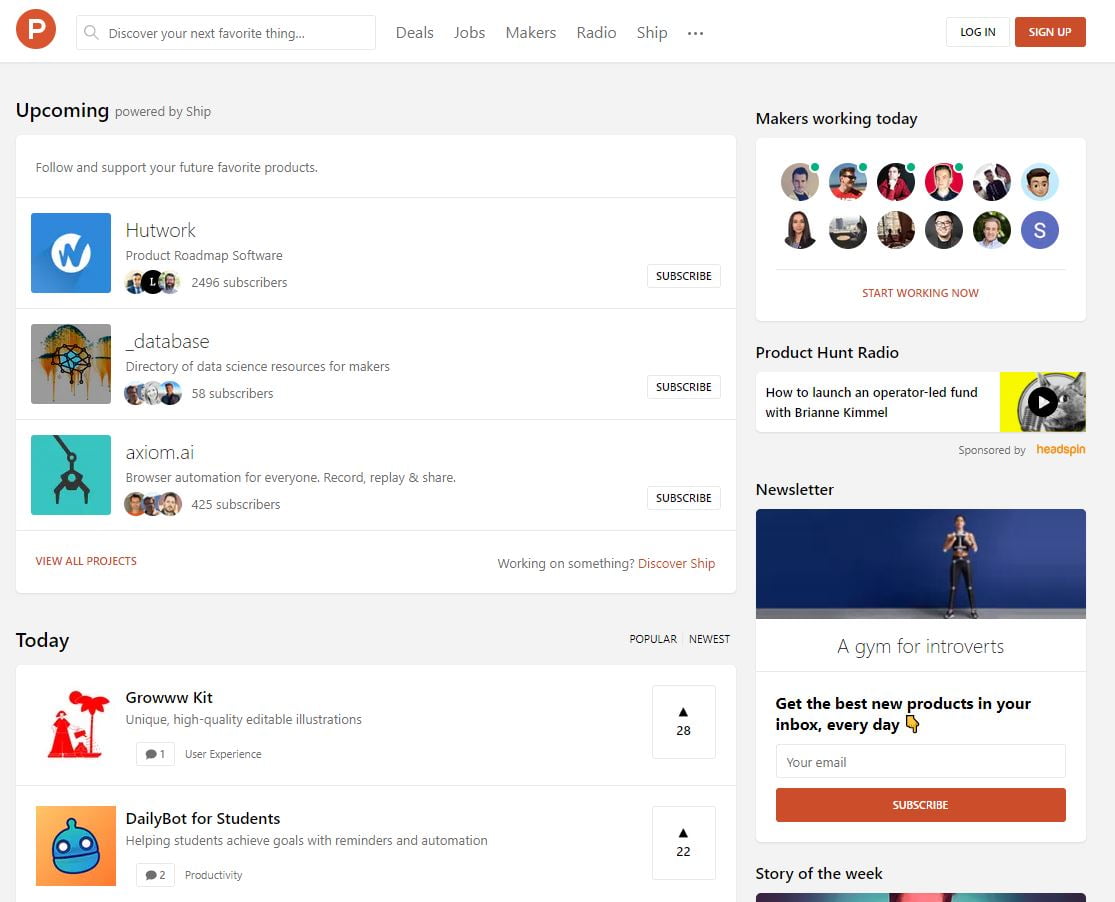Image resolution: width=1115 pixels, height=902 pixels.
Task: Open VIEW ALL PROJECTS link
Action: point(86,561)
